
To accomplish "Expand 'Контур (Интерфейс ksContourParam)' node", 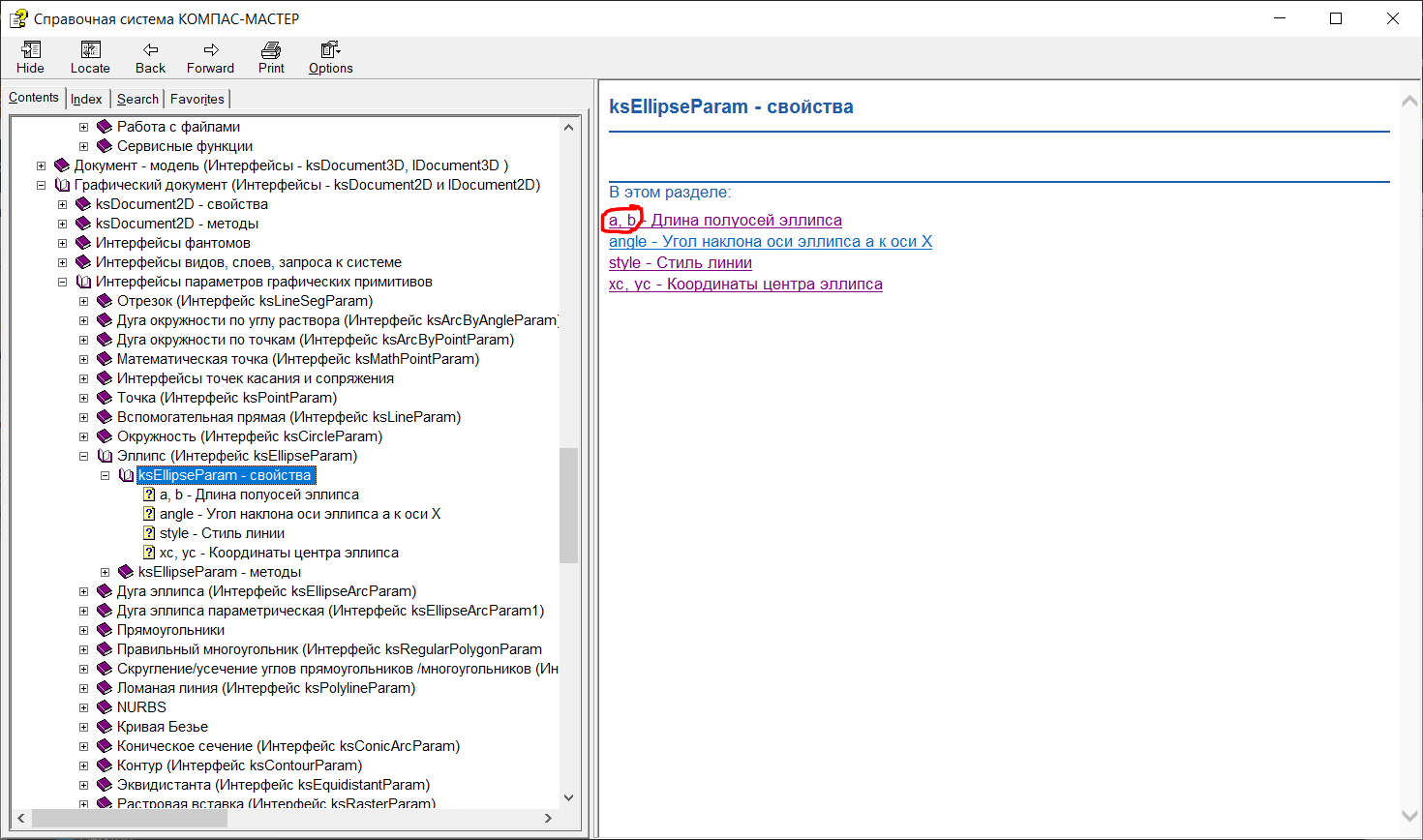I will (83, 765).
